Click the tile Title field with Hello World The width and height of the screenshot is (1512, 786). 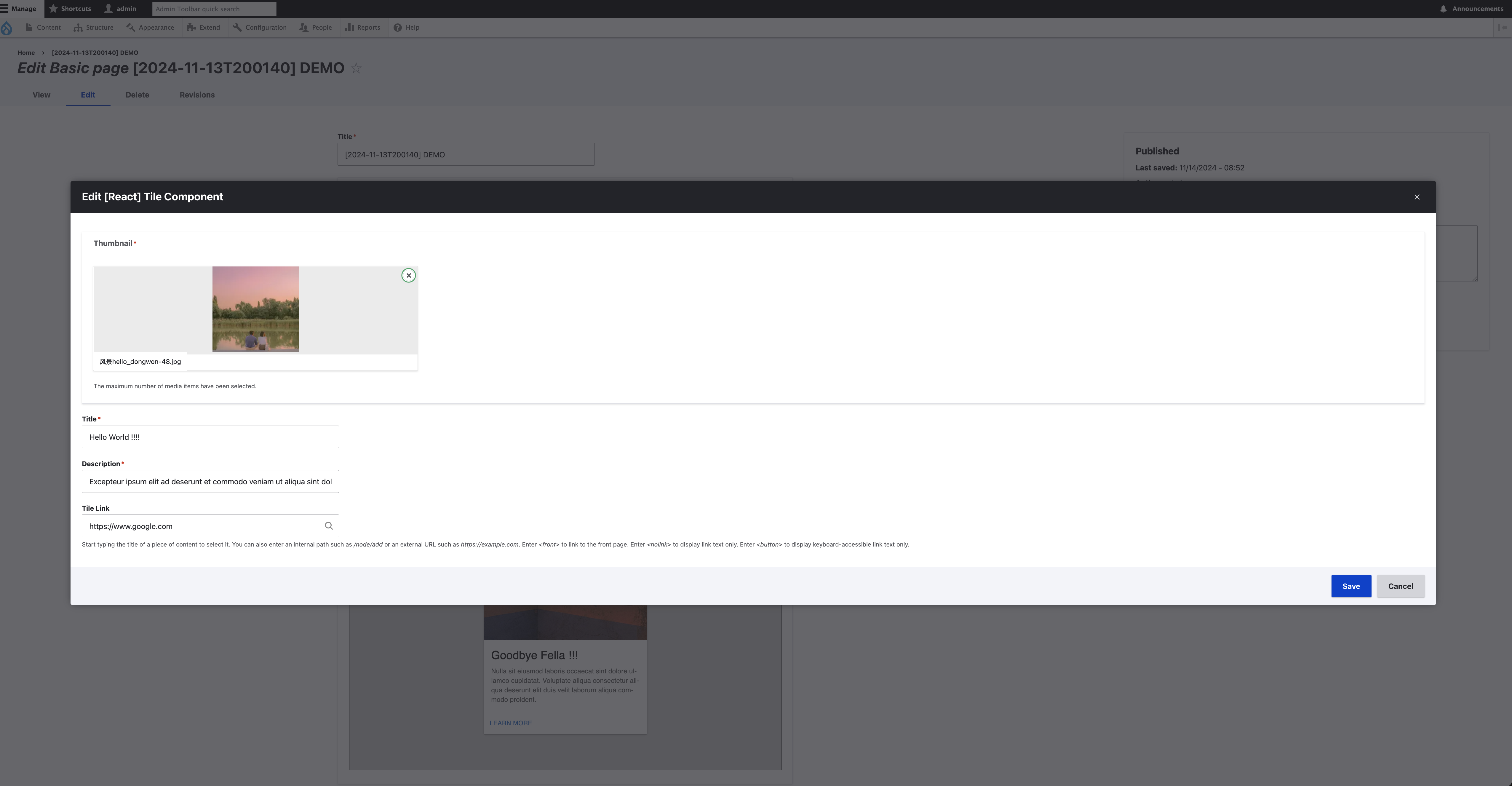[210, 437]
